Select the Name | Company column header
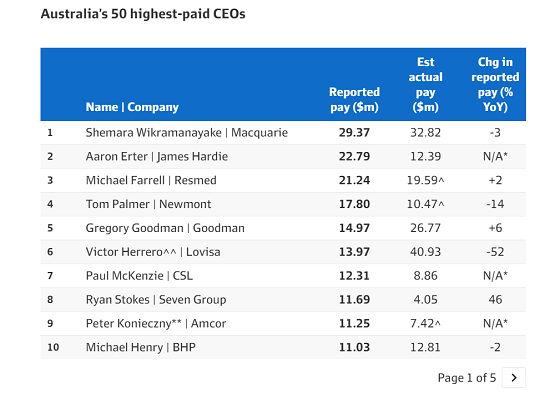This screenshot has width=550, height=399. pyautogui.click(x=132, y=107)
